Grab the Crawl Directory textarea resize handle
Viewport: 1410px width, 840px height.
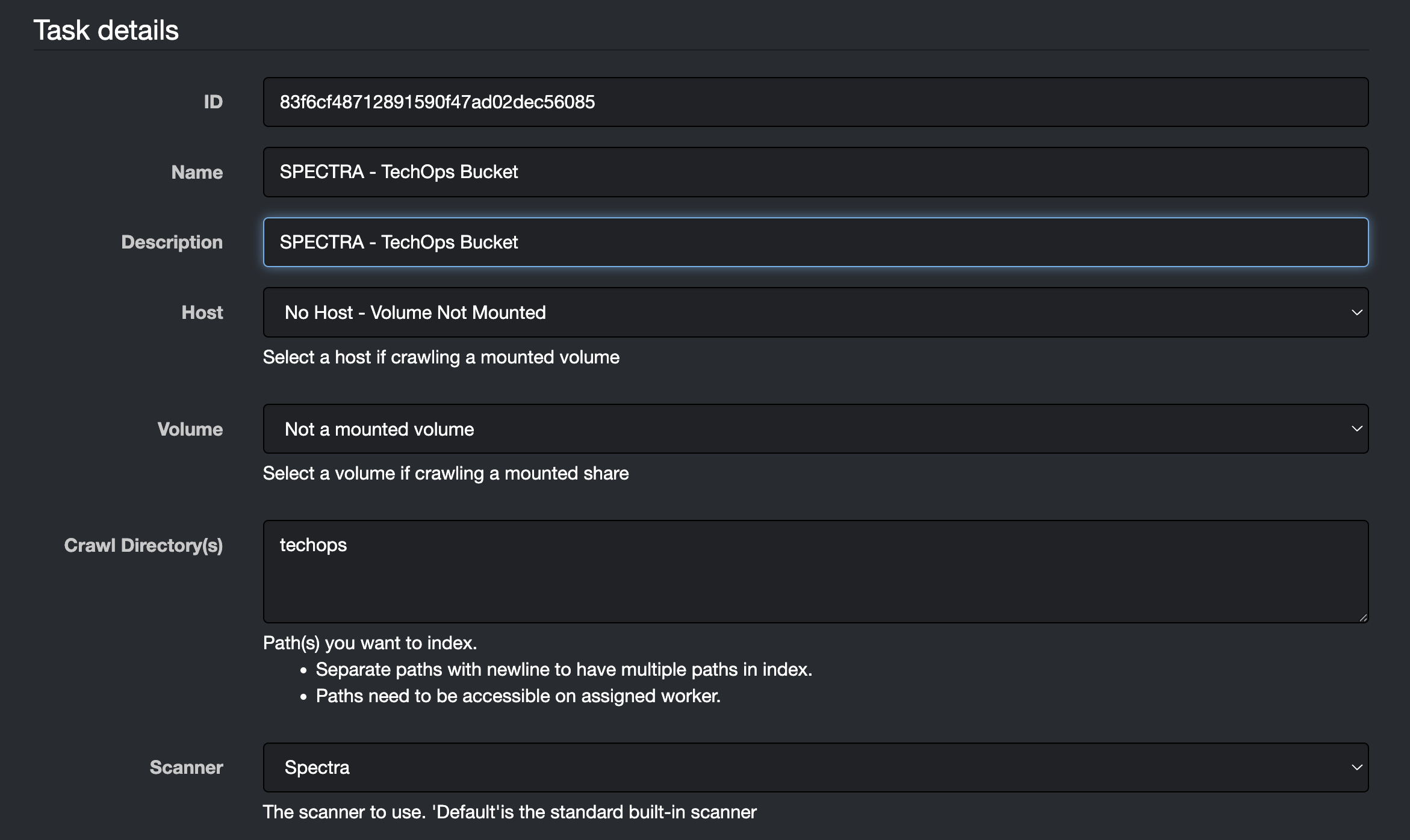tap(1363, 617)
